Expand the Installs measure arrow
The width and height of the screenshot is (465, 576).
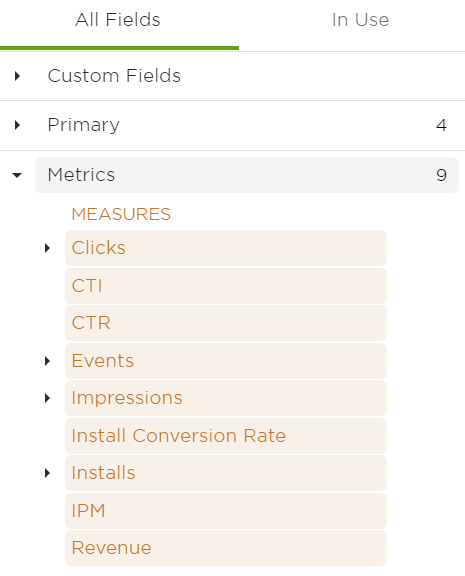(x=47, y=473)
